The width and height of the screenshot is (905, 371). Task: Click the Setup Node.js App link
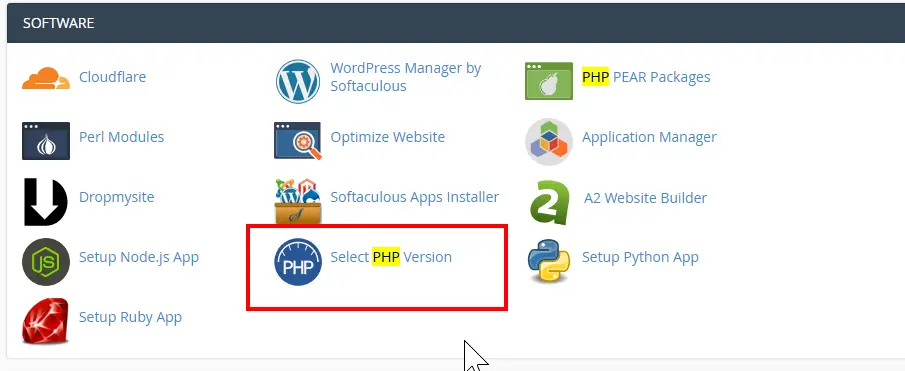tap(139, 257)
